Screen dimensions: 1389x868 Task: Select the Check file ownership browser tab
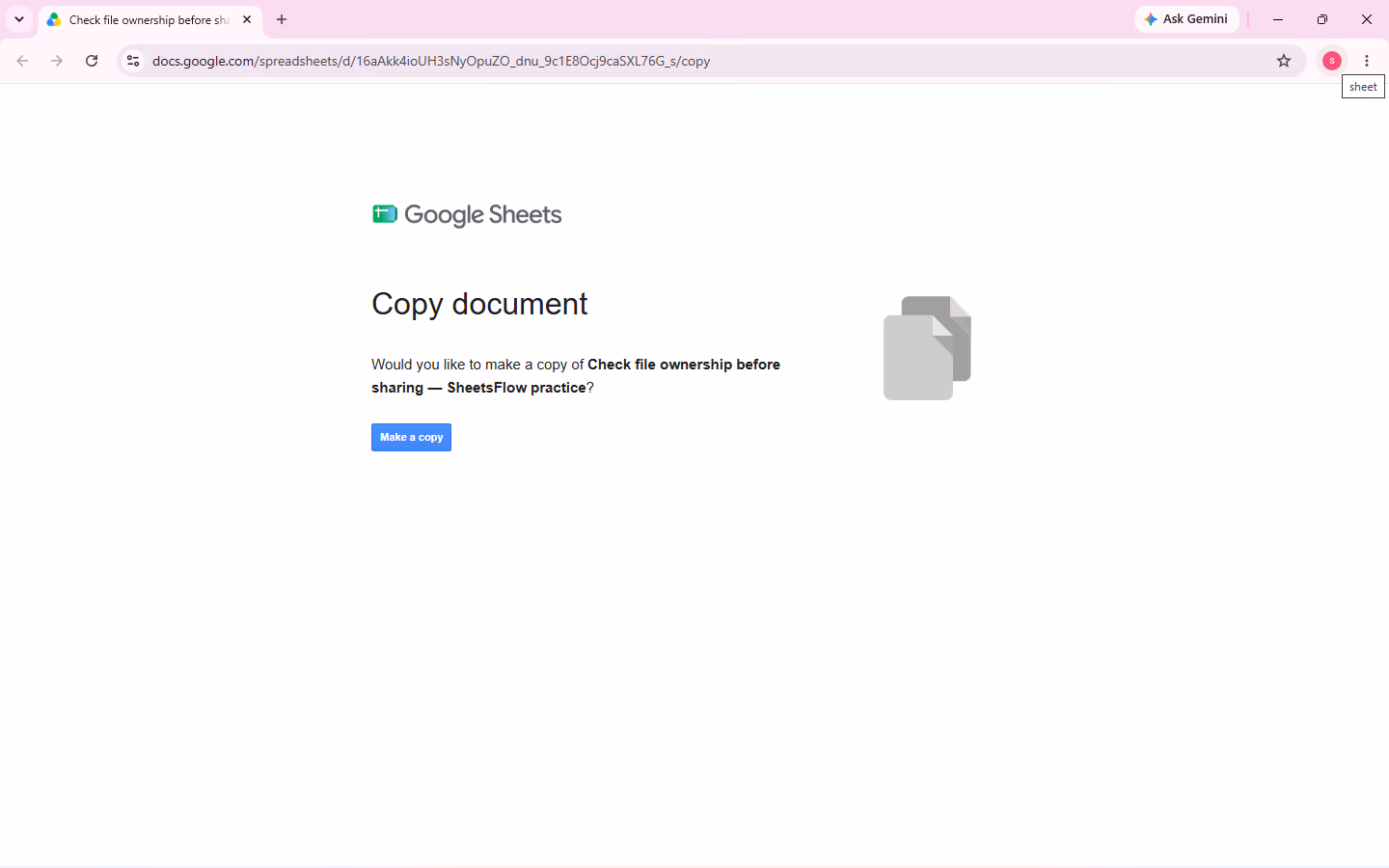point(150,19)
